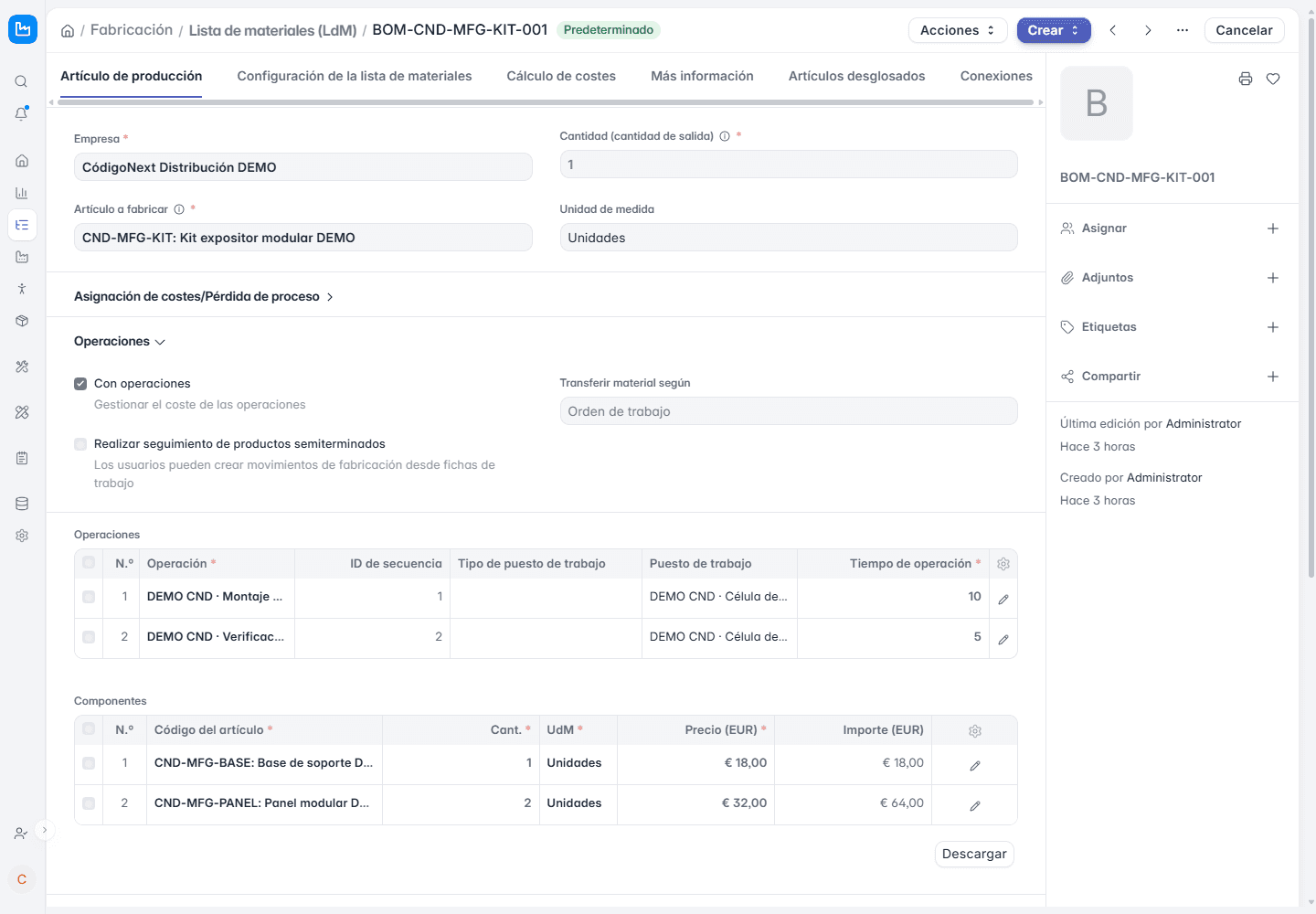This screenshot has height=914, width=1316.
Task: Toggle the Con operaciones checkbox
Action: click(x=80, y=384)
